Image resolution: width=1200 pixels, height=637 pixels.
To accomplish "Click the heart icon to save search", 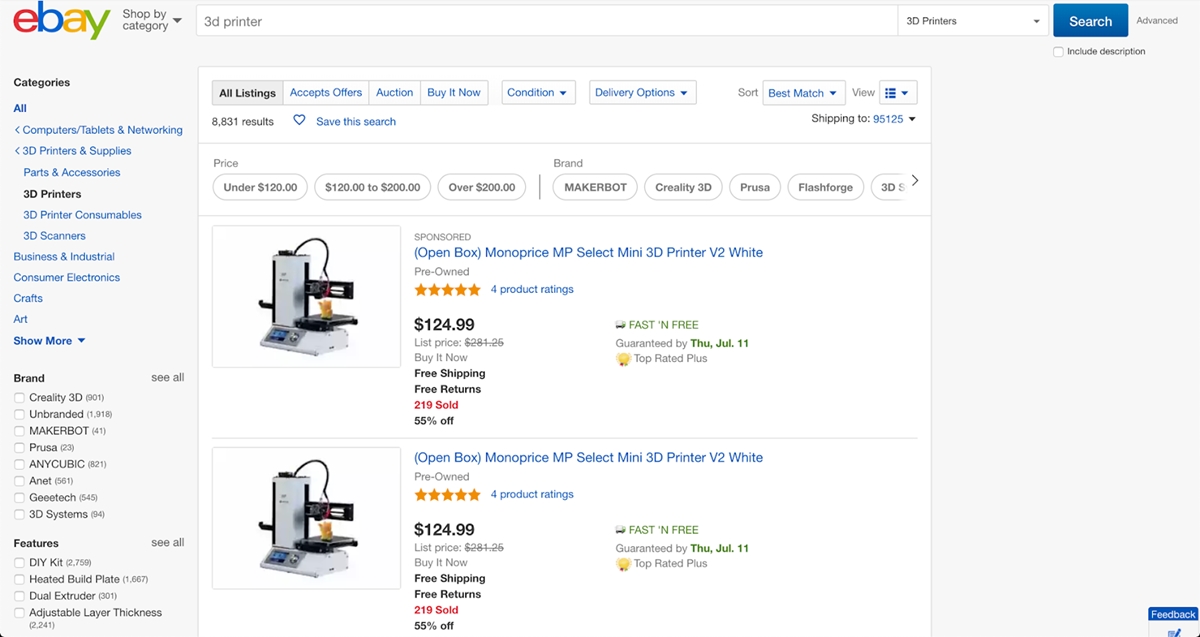I will (299, 120).
